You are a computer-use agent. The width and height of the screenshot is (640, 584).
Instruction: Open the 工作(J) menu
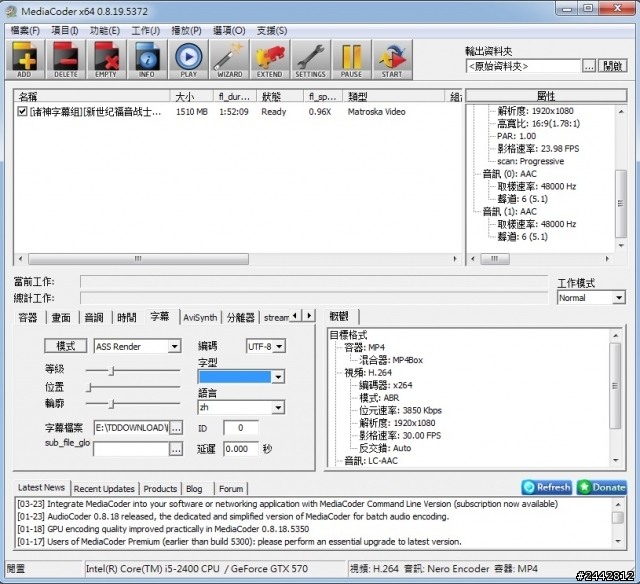coord(146,31)
